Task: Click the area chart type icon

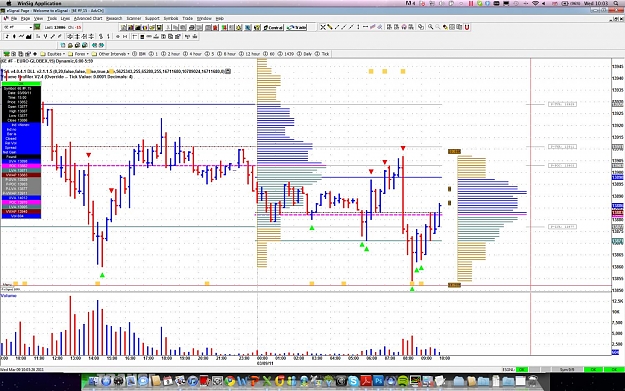Action: pyautogui.click(x=29, y=37)
